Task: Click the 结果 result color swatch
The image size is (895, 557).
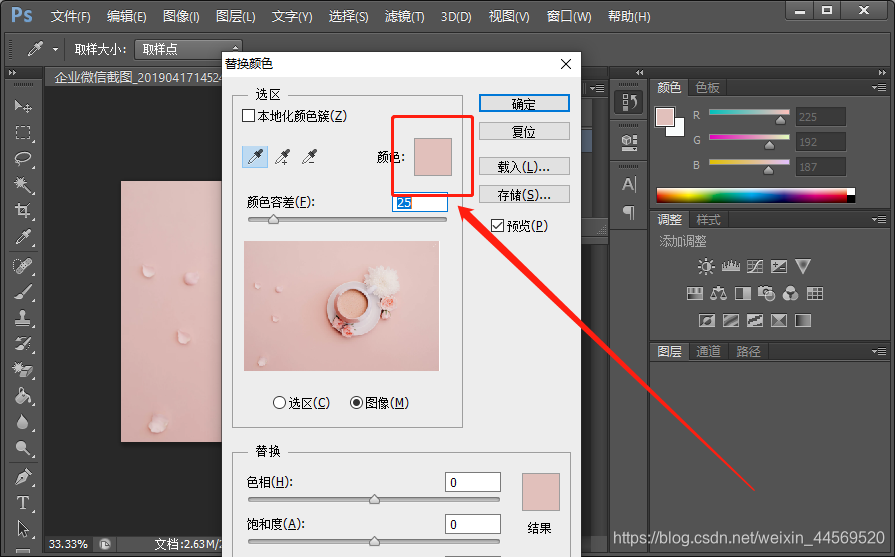Action: tap(541, 492)
